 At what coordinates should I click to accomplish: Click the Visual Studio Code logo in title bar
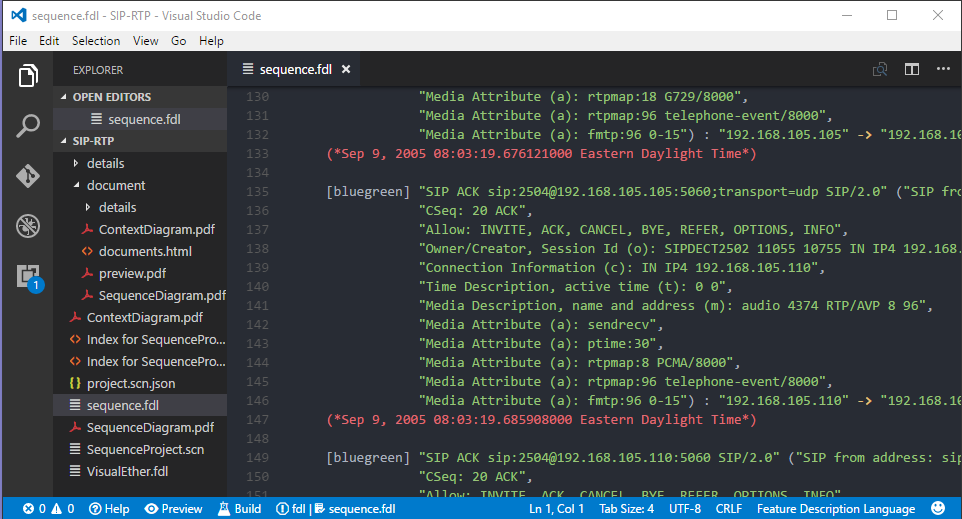(x=19, y=15)
